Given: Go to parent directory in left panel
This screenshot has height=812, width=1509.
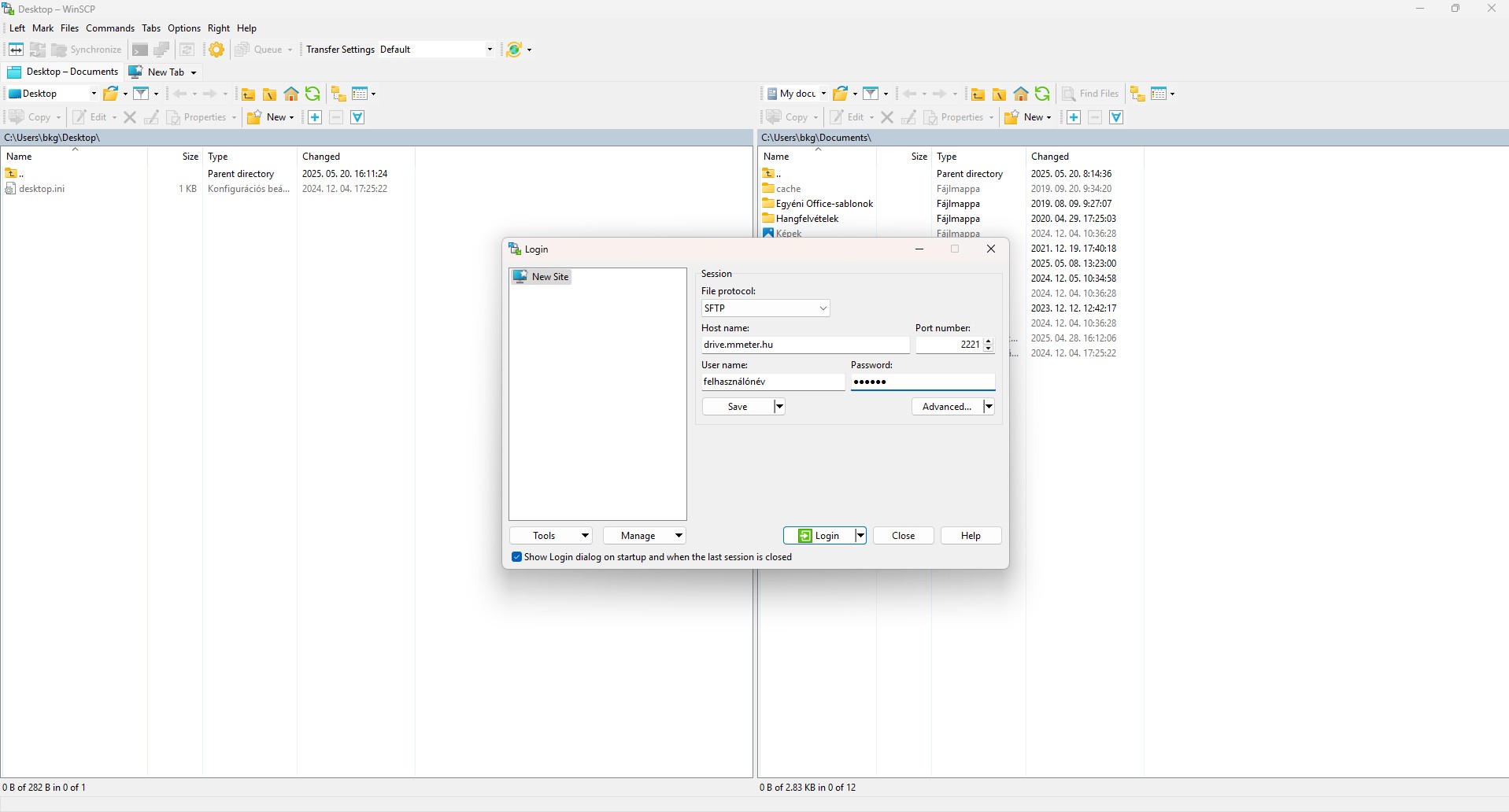Looking at the screenshot, I should 248,94.
